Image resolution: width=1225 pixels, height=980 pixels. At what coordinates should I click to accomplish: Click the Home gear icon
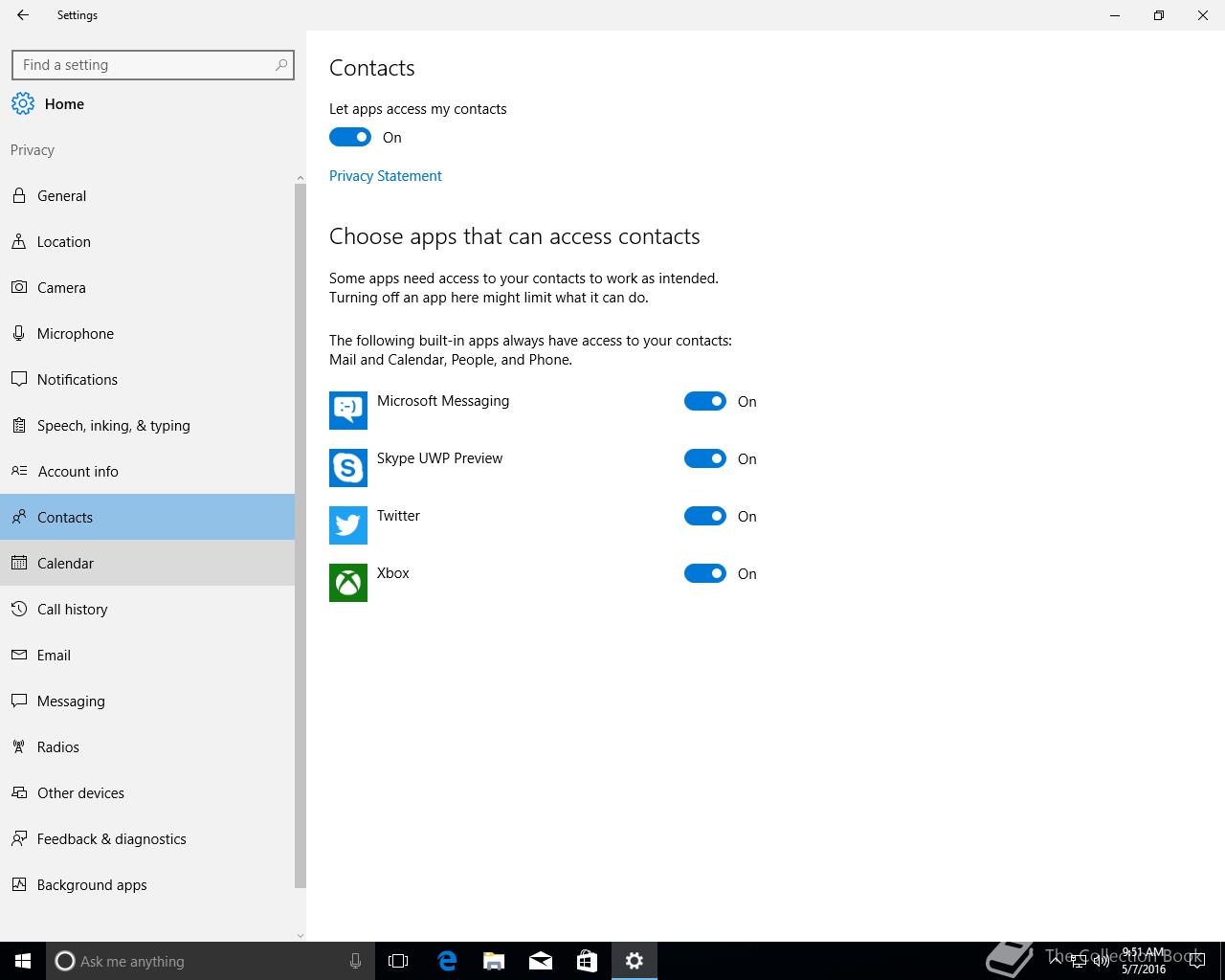point(23,104)
